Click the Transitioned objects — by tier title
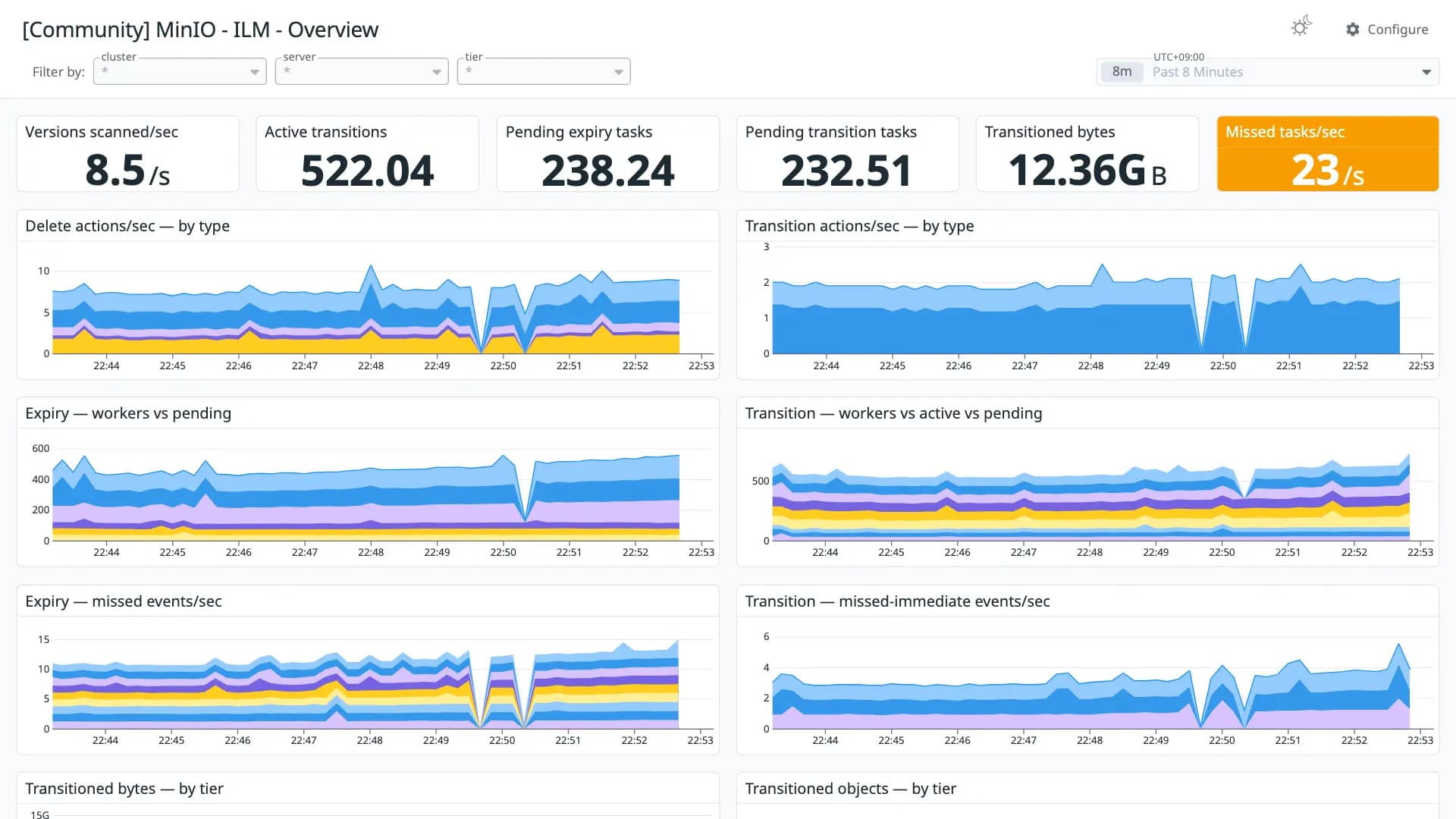 point(850,789)
